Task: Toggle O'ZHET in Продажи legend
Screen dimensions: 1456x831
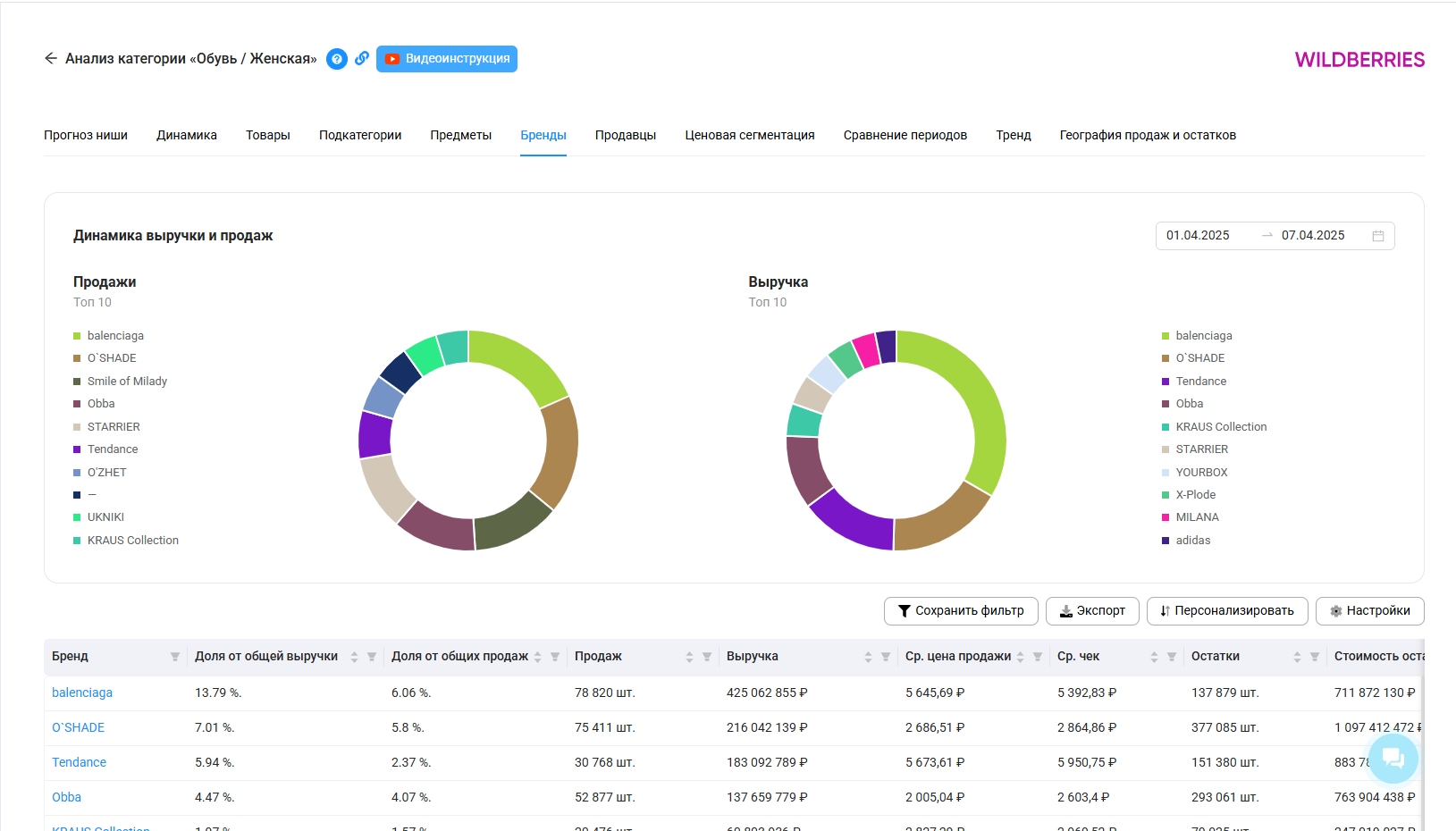Action: (100, 473)
